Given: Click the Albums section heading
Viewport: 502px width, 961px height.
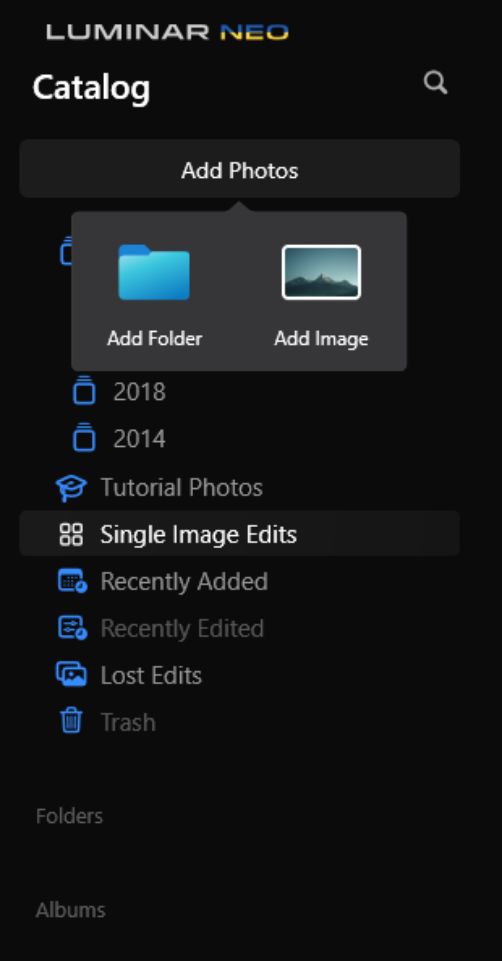Looking at the screenshot, I should point(70,910).
